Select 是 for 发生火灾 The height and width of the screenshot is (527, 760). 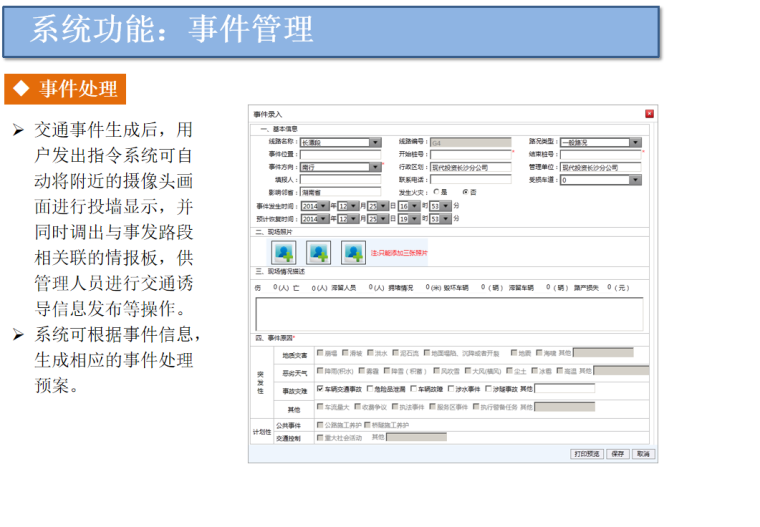coord(437,192)
